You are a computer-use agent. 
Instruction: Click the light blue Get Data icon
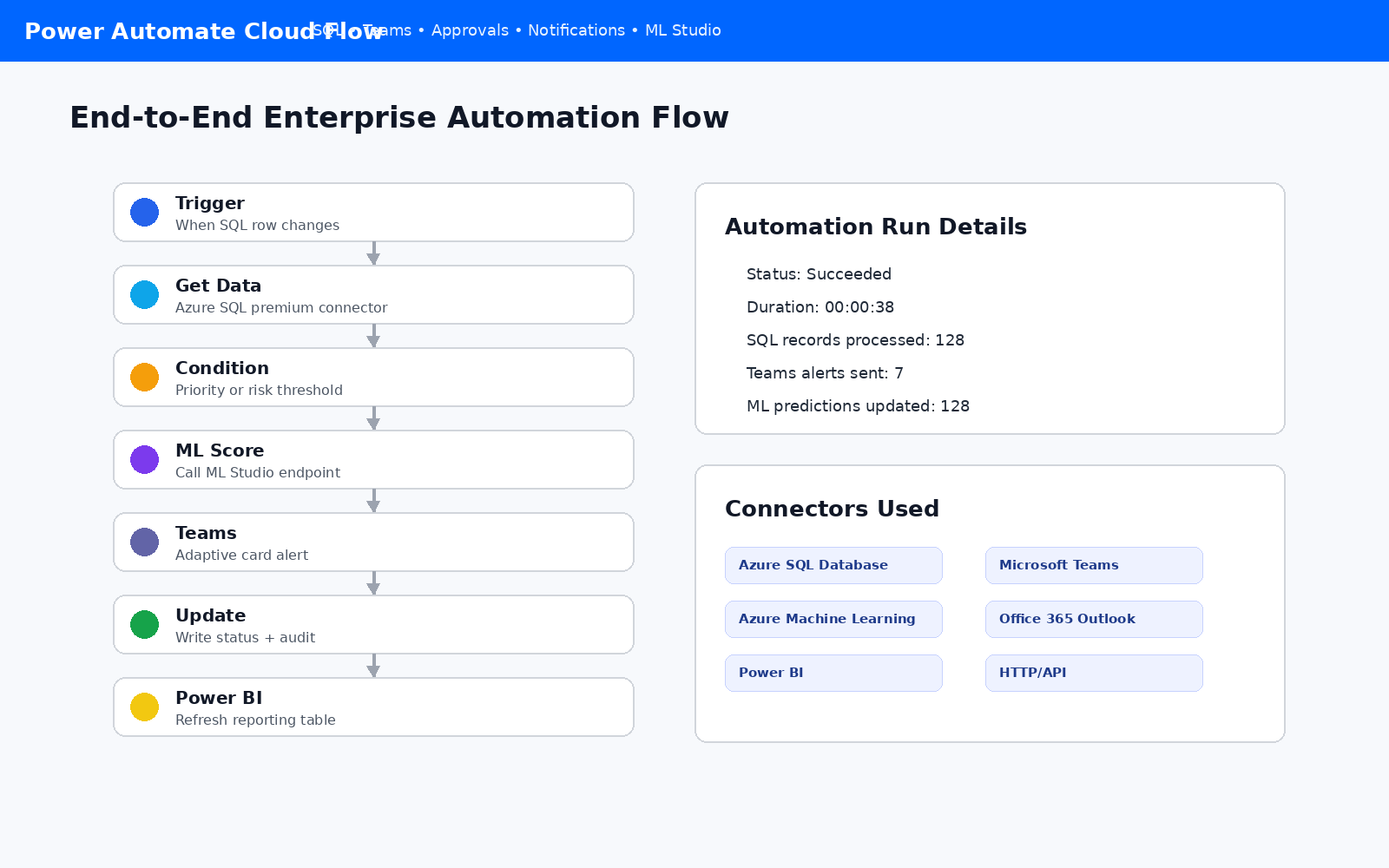[144, 294]
